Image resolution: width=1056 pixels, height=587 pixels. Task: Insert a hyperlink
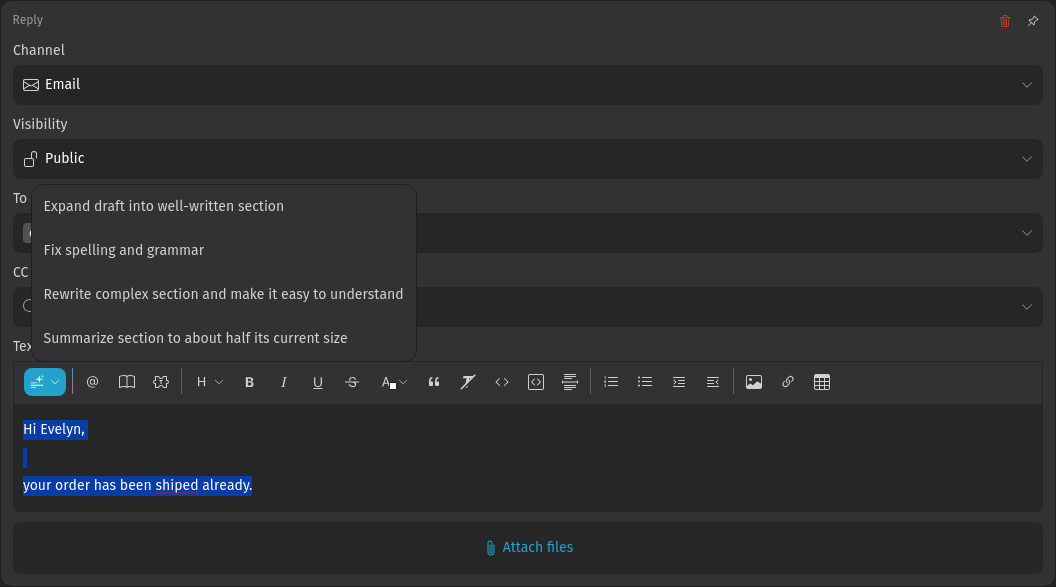tap(788, 382)
